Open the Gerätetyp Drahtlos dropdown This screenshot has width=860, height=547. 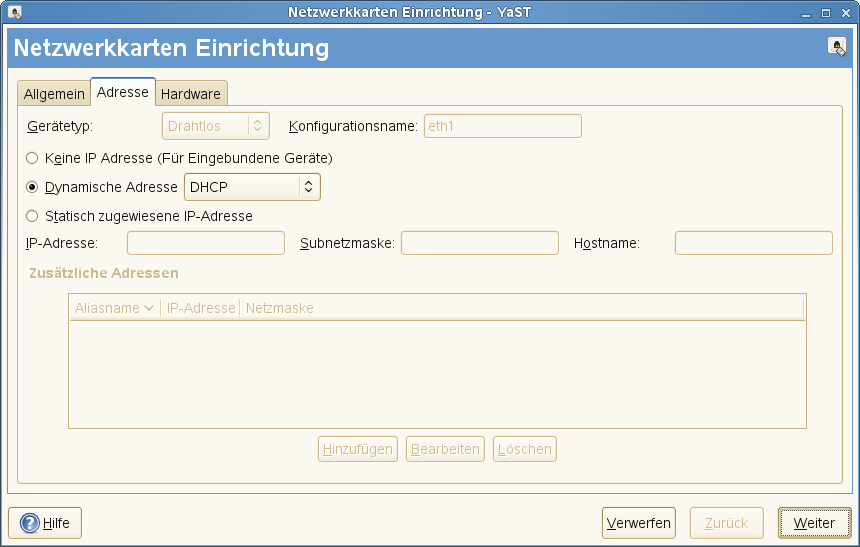click(x=216, y=126)
